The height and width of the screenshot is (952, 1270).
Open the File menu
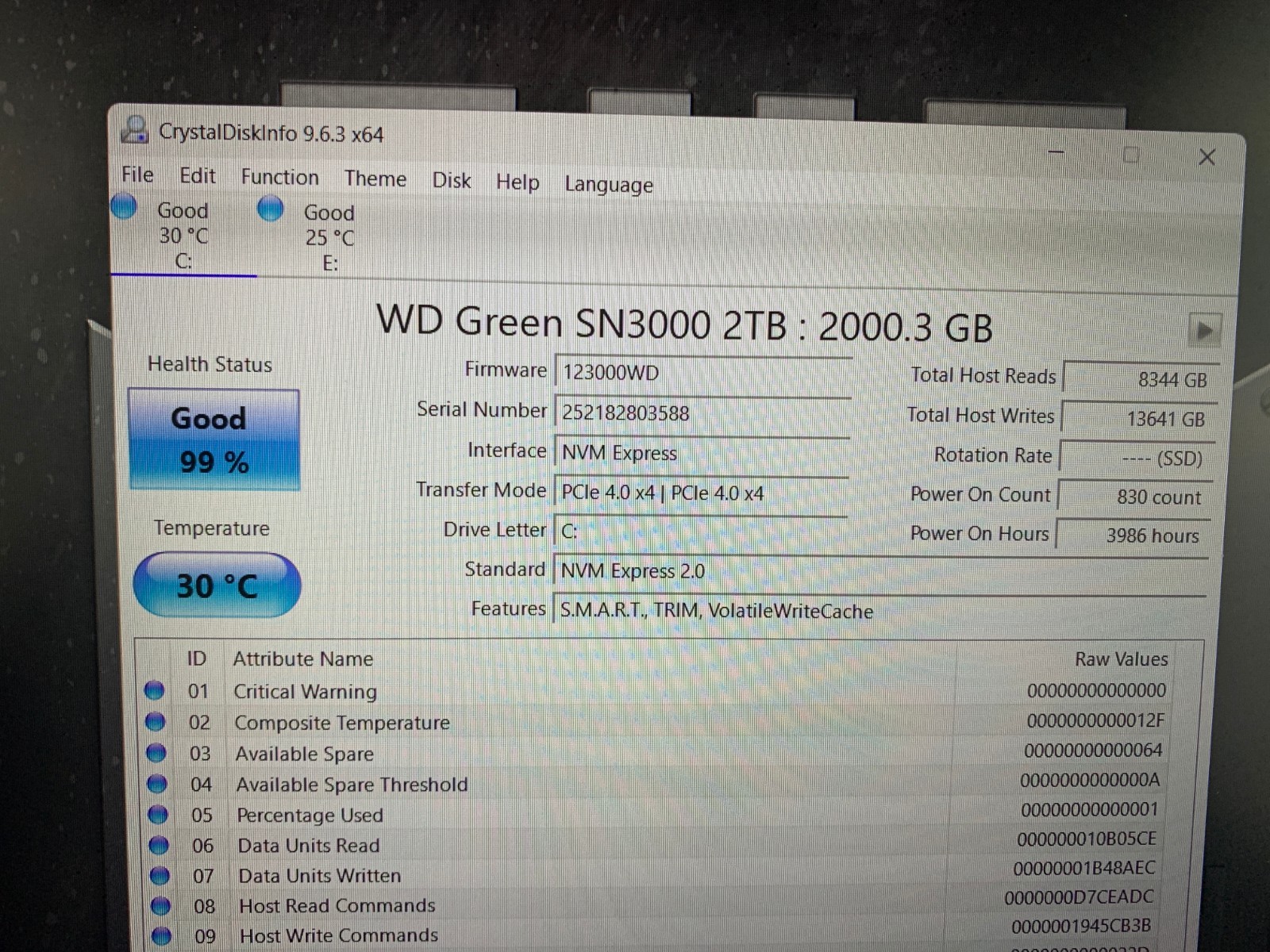[137, 175]
